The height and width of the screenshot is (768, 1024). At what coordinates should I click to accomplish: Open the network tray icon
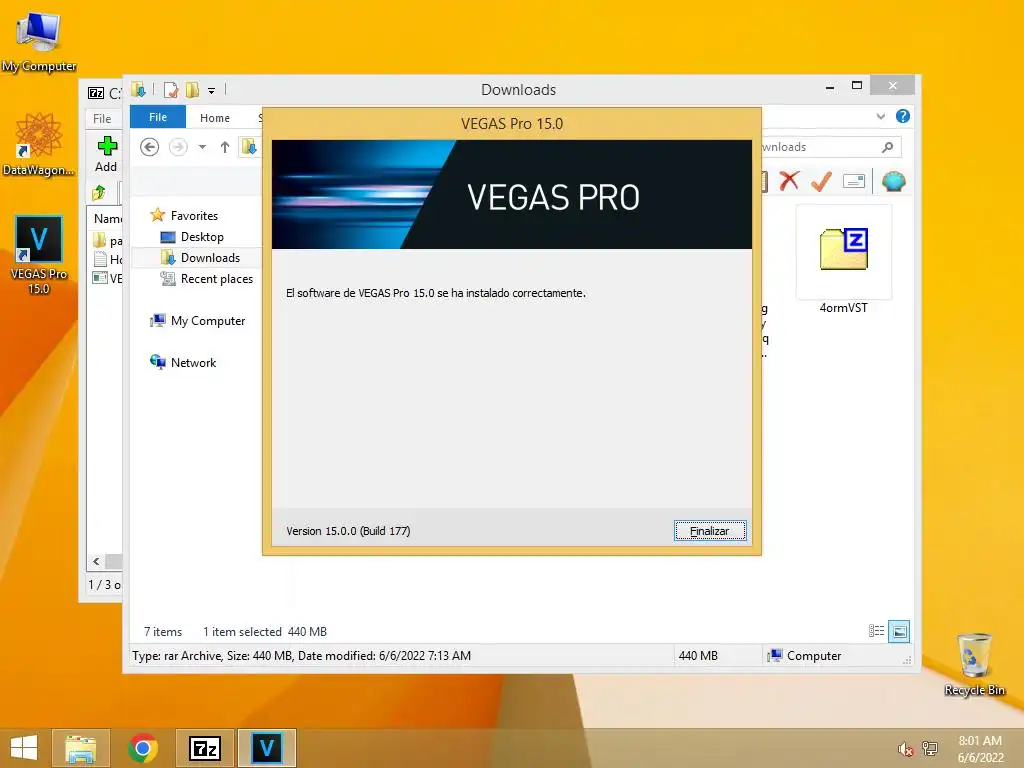click(929, 749)
